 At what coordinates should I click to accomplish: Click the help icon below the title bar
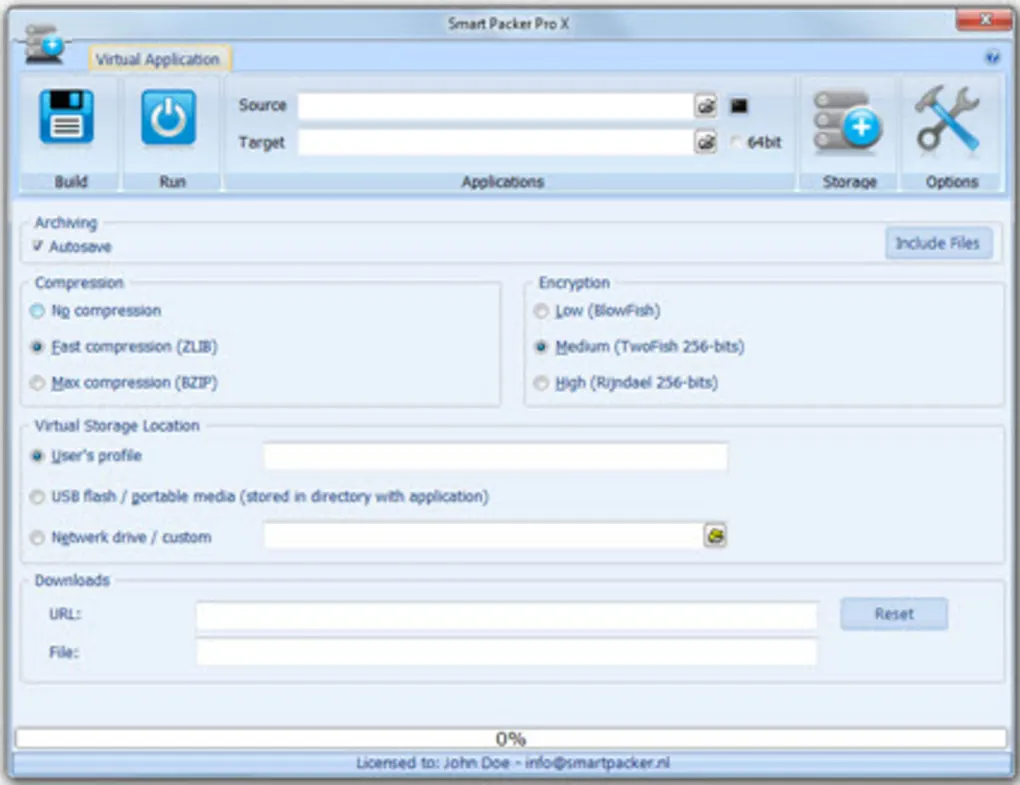[991, 56]
